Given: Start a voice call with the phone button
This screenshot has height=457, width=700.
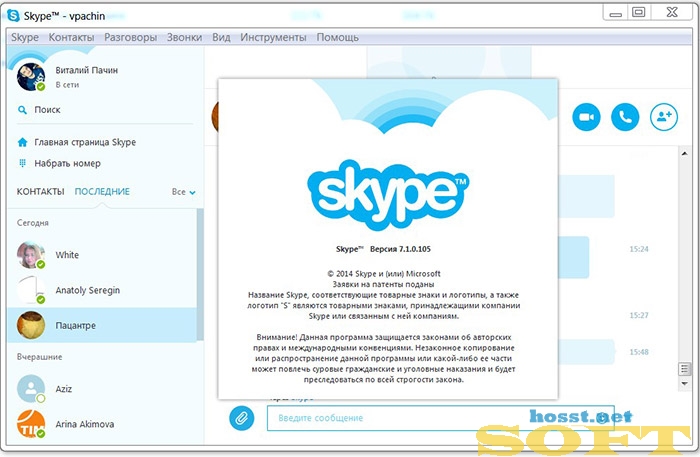Looking at the screenshot, I should point(625,117).
